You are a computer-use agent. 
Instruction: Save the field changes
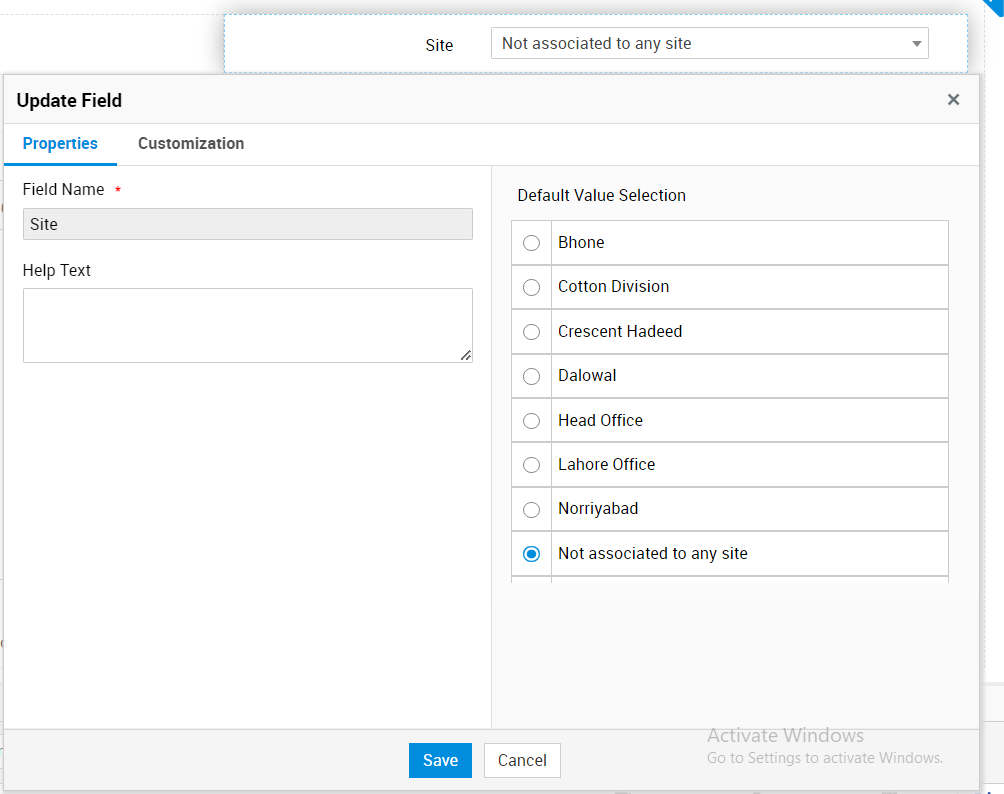tap(440, 760)
